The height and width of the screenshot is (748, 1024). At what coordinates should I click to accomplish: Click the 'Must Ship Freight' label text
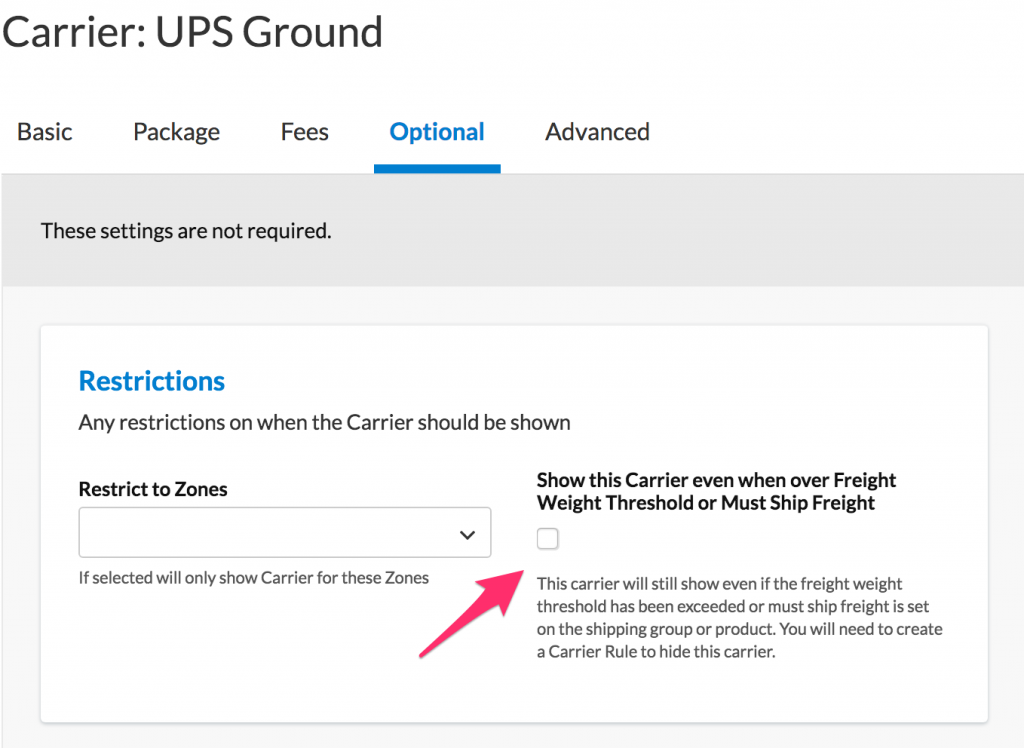(x=798, y=503)
